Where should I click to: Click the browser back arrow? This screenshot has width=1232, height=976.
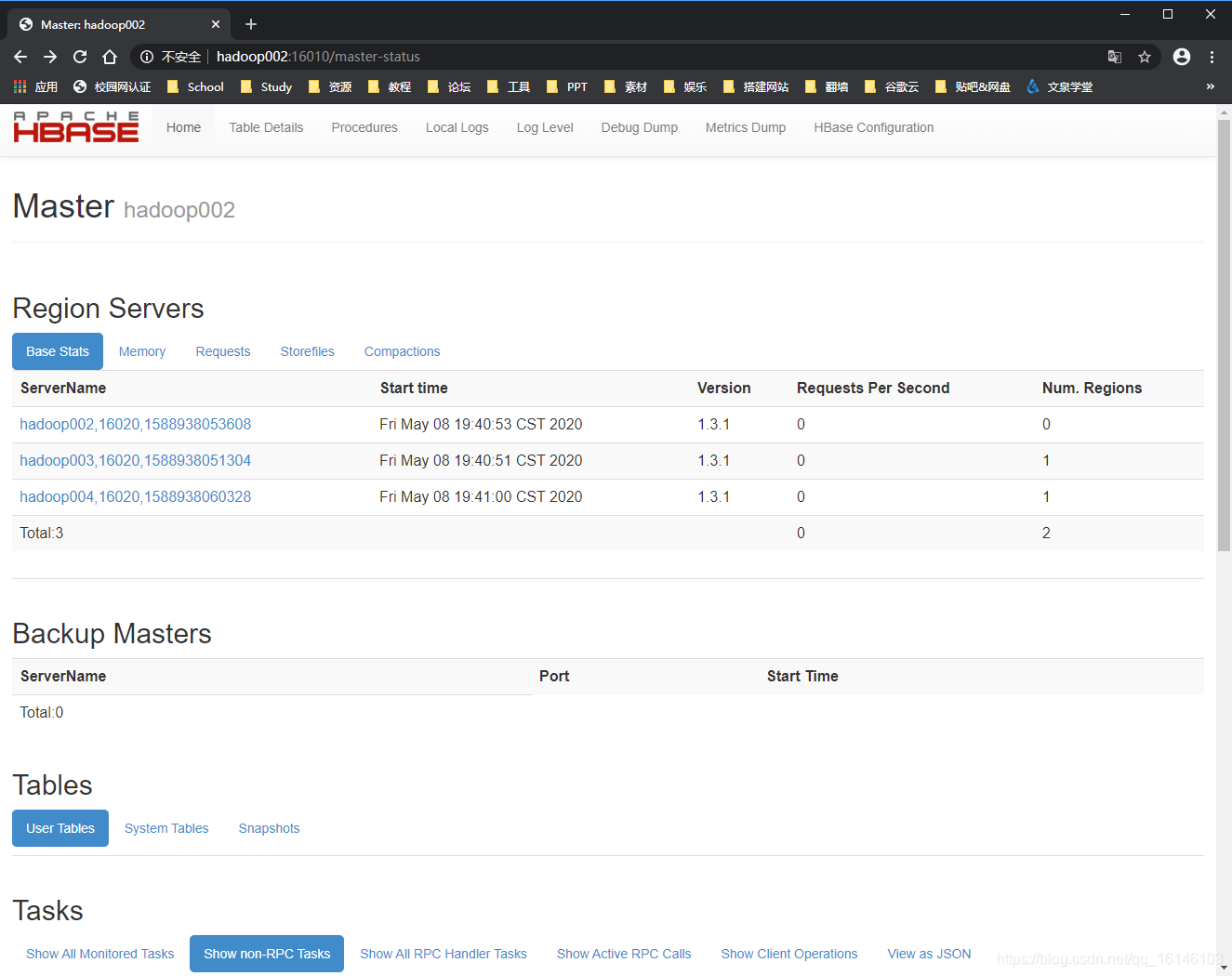(20, 57)
